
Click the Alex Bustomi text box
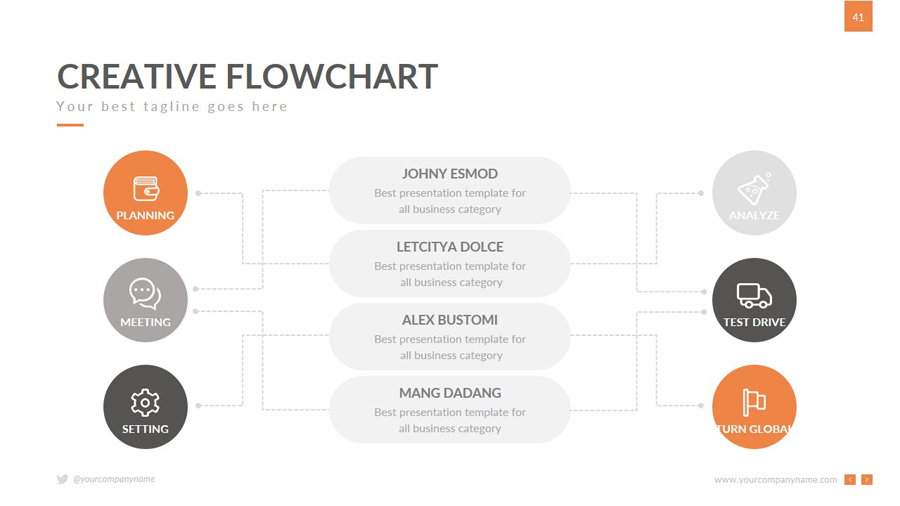point(450,337)
